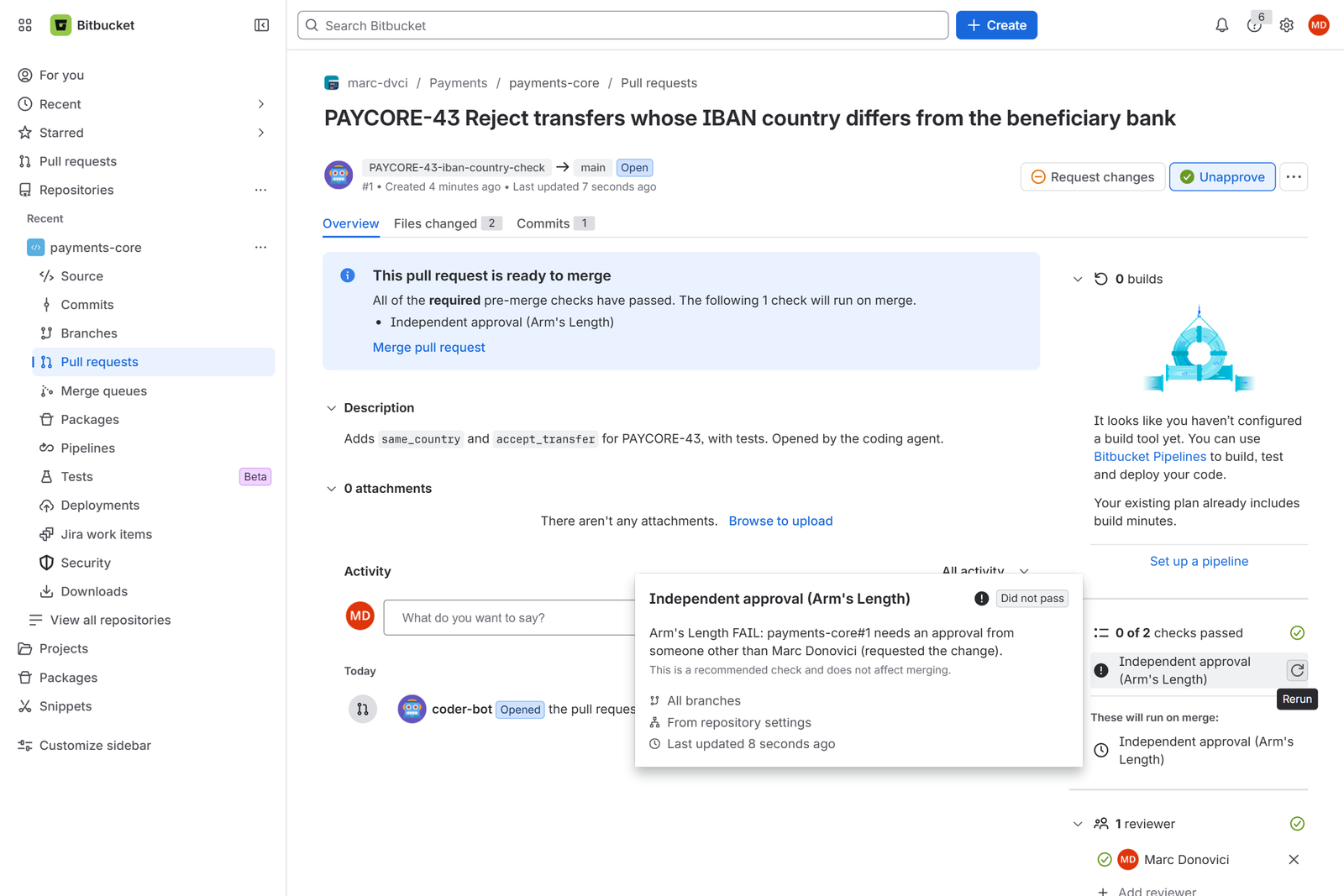Open the MD profile avatar in the header

1319,25
